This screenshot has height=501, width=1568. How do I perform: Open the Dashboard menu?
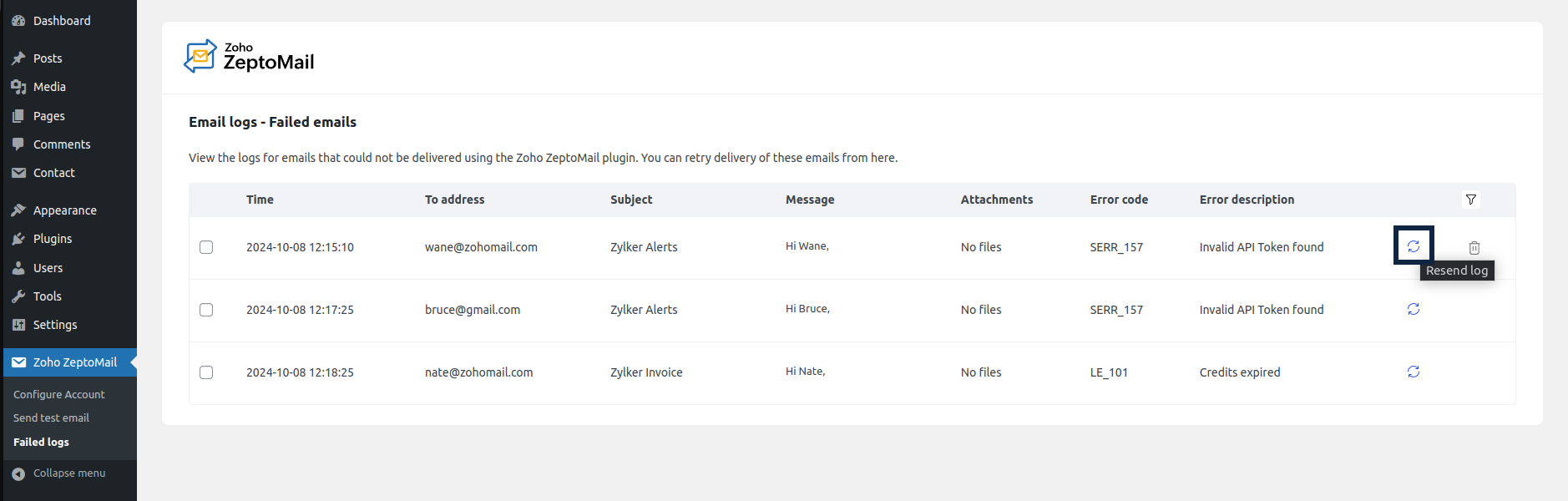[62, 21]
